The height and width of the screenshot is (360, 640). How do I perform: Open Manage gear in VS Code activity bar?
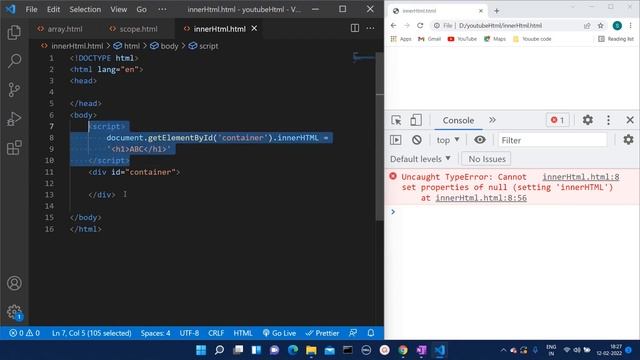pyautogui.click(x=14, y=312)
